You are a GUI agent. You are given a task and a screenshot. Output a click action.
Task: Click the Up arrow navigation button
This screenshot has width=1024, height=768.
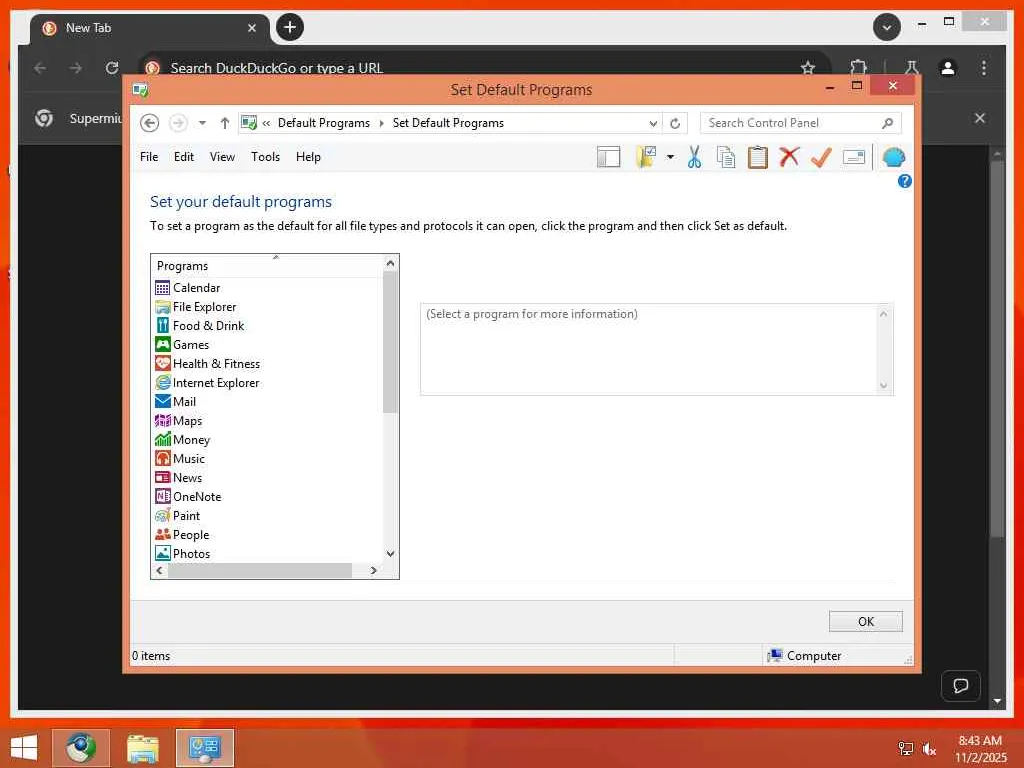(225, 123)
